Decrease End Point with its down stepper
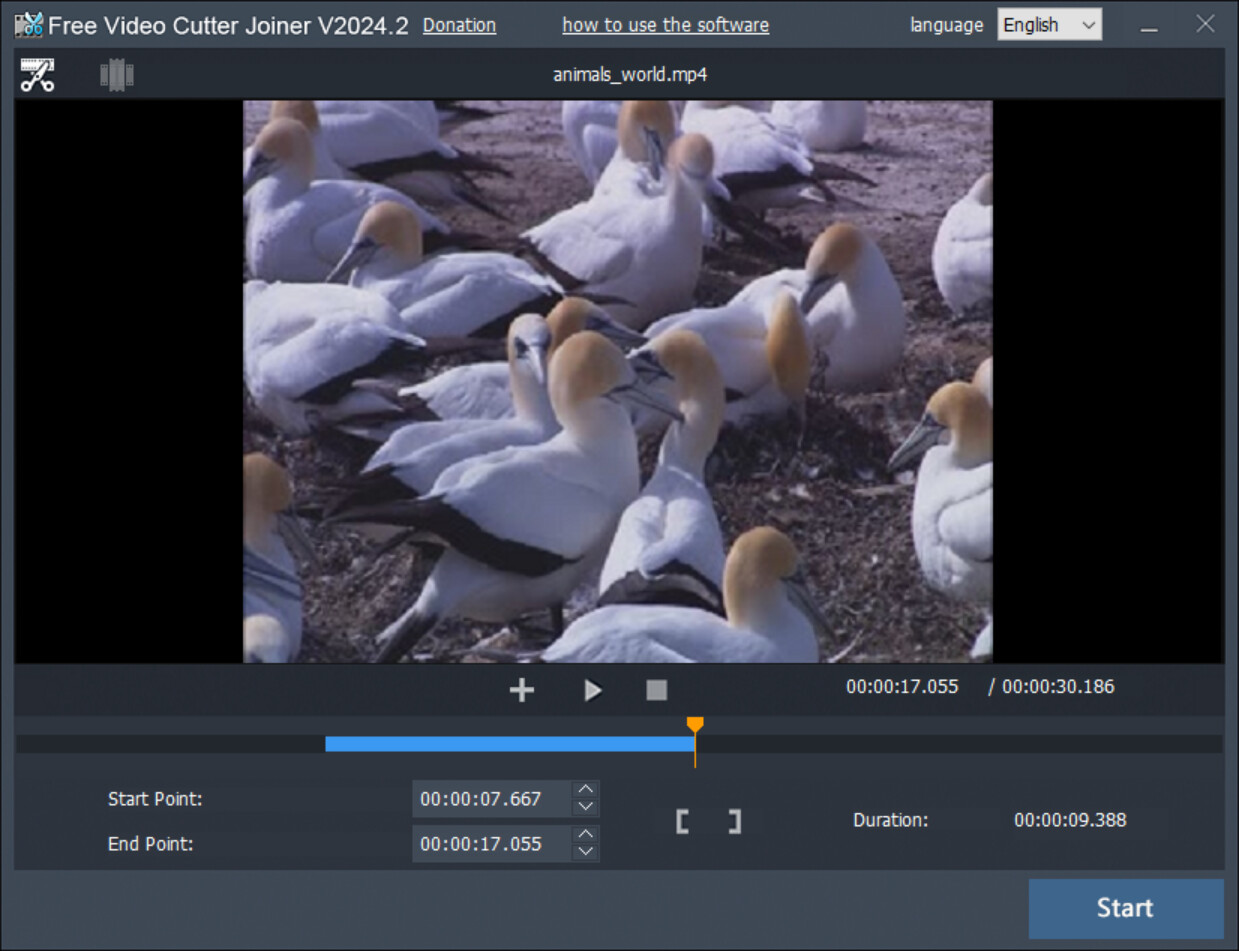 (x=587, y=851)
